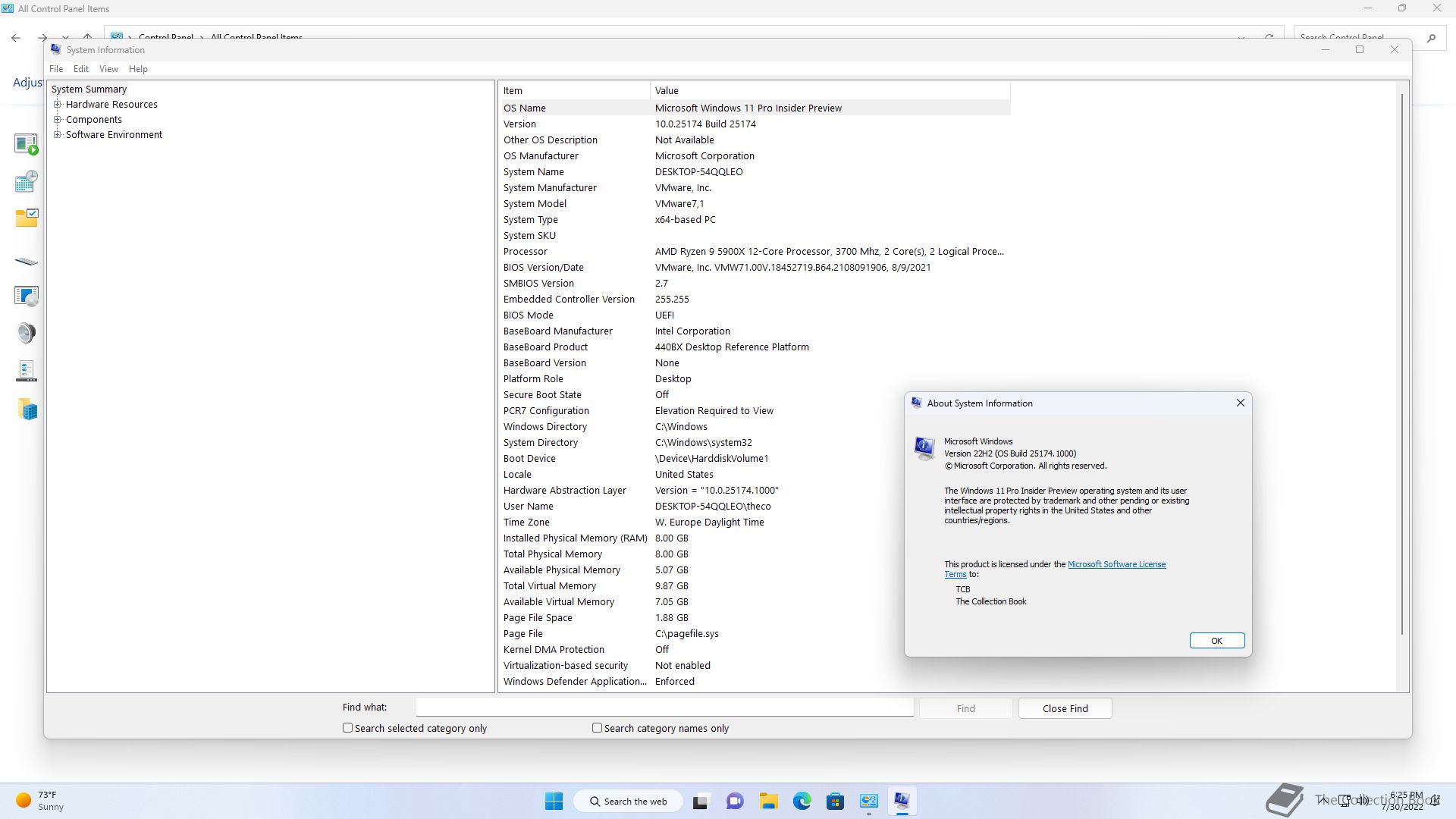The height and width of the screenshot is (819, 1456).
Task: Open Microsoft Store from the taskbar
Action: (x=836, y=801)
